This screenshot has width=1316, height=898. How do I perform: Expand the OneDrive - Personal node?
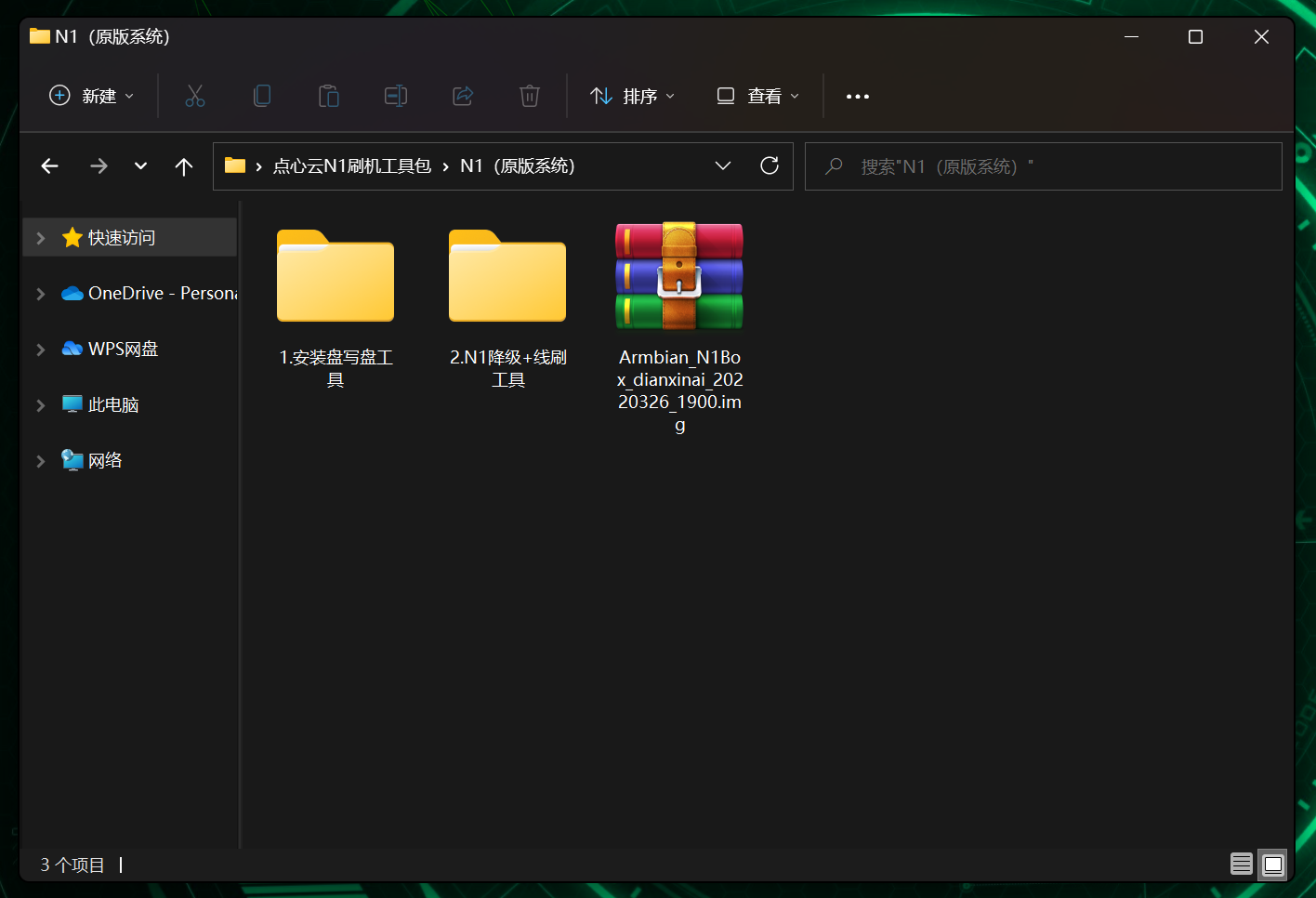coord(40,294)
